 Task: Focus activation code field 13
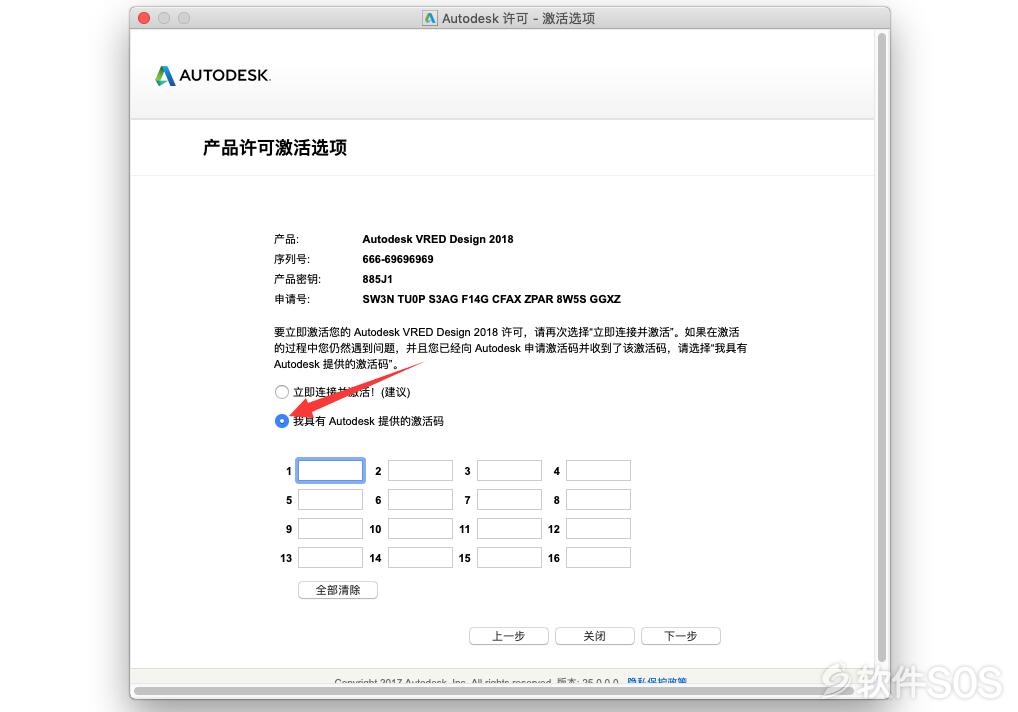pyautogui.click(x=330, y=558)
